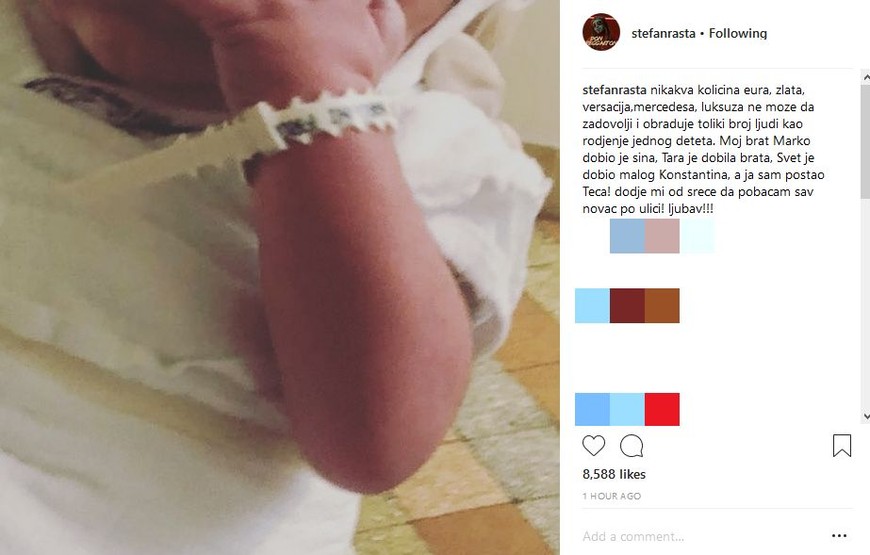View the 8,588 likes list
This screenshot has width=870, height=555.
click(x=614, y=474)
